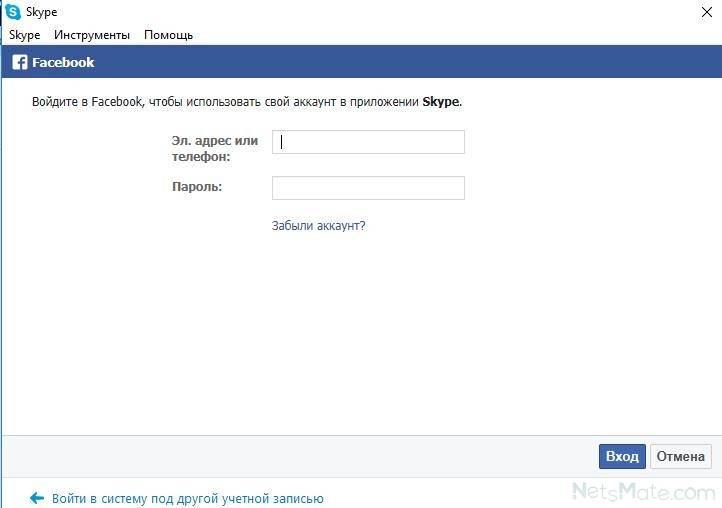
Task: Click the bold Skype word in instructions
Action: [x=441, y=102]
